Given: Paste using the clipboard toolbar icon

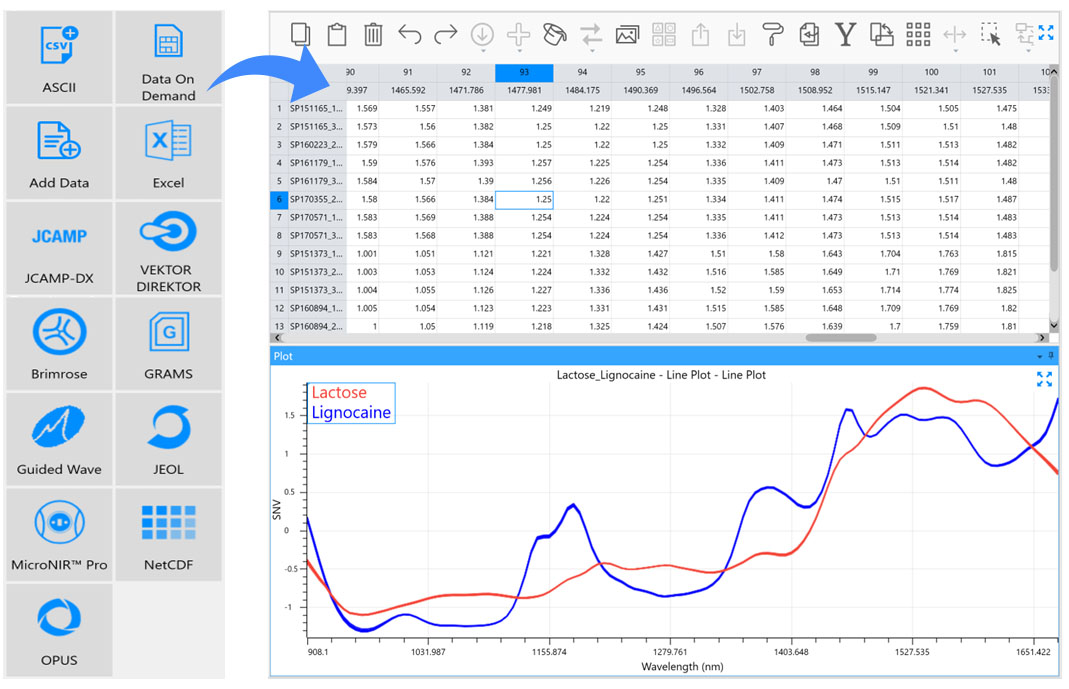Looking at the screenshot, I should pos(337,34).
